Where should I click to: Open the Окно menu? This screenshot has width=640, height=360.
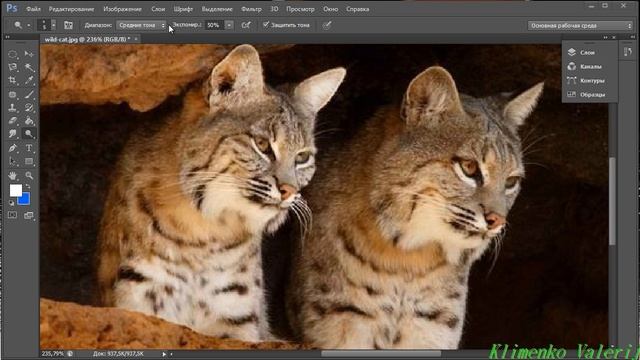pos(331,9)
